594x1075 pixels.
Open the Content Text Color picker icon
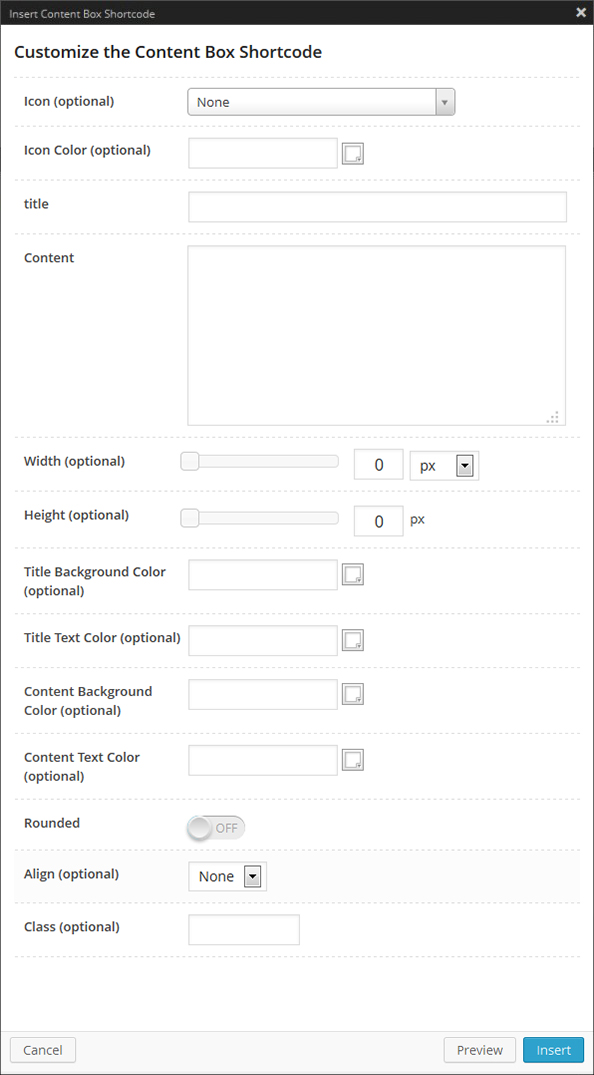[352, 759]
